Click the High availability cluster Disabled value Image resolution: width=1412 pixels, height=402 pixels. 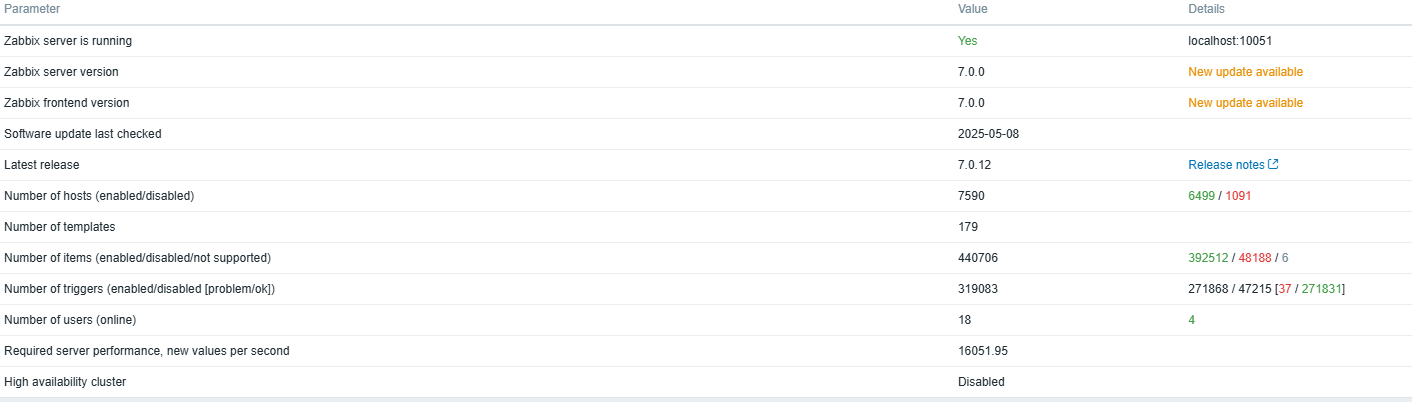tap(981, 382)
